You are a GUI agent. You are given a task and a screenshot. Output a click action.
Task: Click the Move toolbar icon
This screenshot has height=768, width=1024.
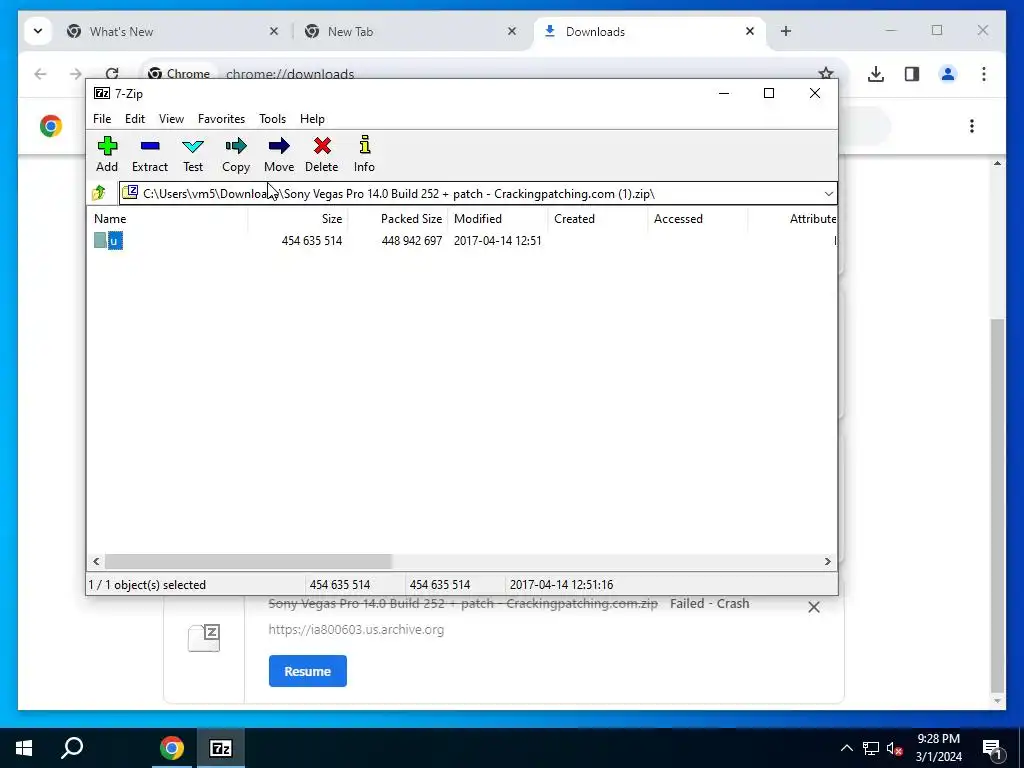[279, 154]
